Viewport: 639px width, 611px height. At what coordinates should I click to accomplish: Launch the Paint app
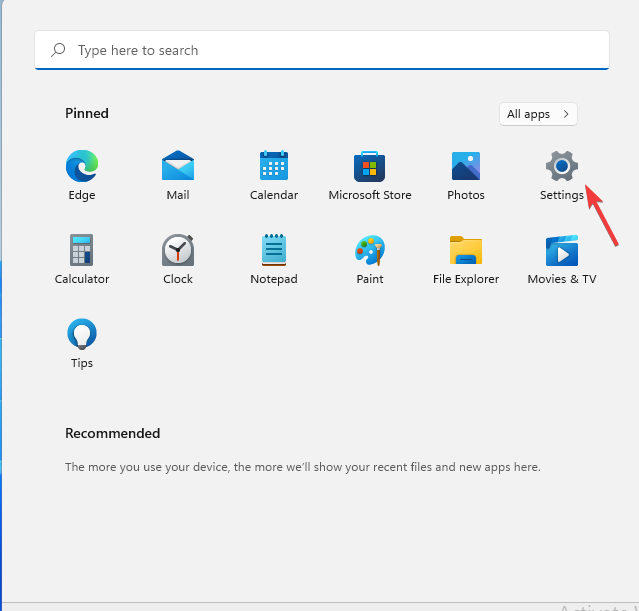(370, 250)
